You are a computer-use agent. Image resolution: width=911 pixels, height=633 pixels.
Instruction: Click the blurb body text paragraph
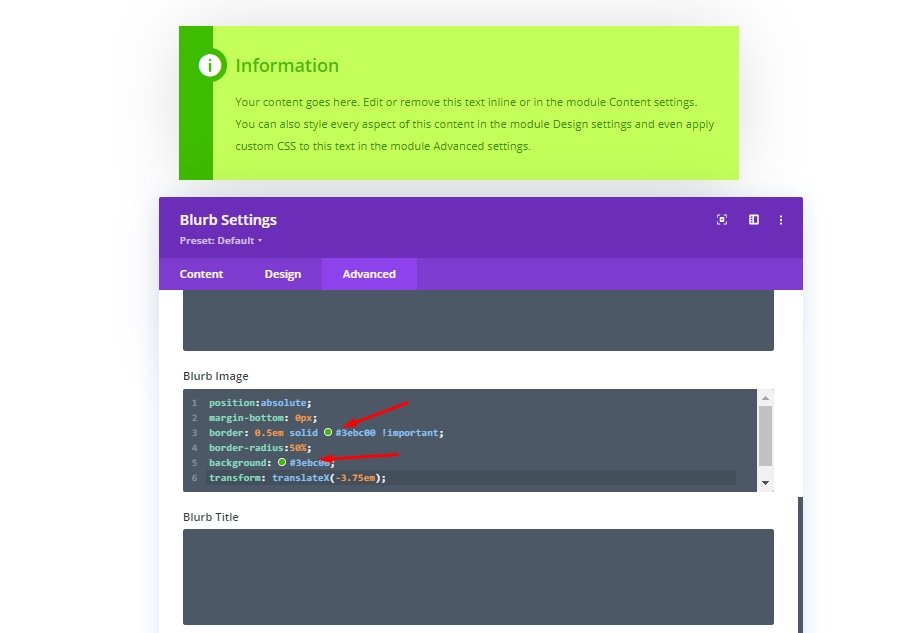pyautogui.click(x=475, y=124)
